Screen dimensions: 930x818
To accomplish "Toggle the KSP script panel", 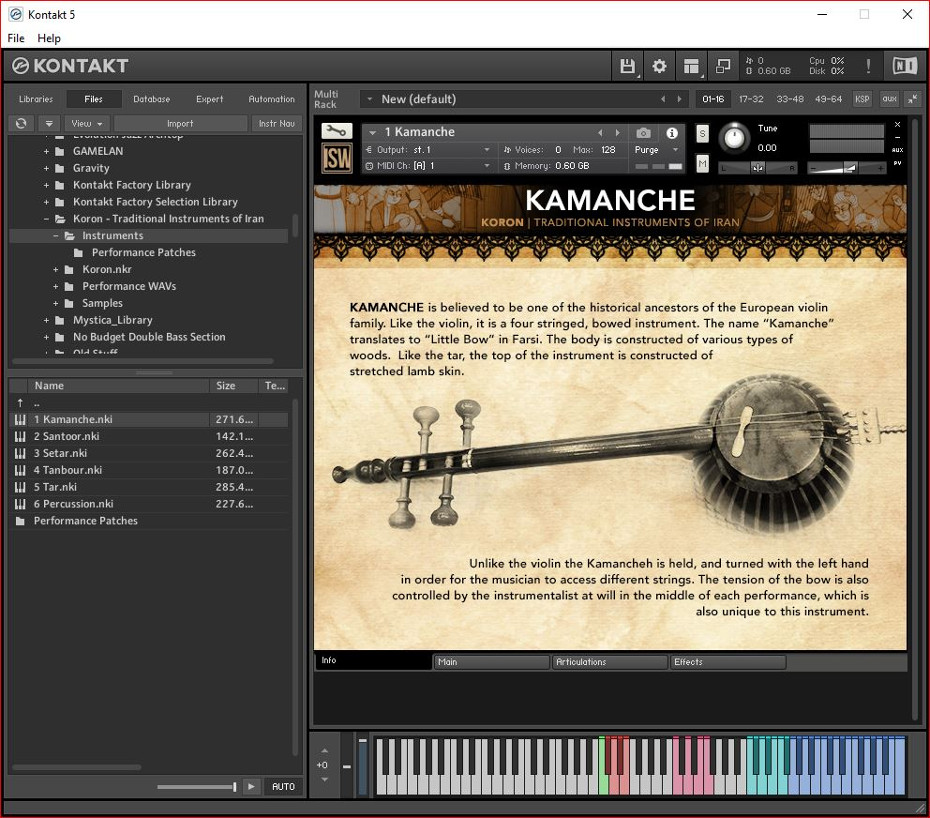I will point(862,99).
